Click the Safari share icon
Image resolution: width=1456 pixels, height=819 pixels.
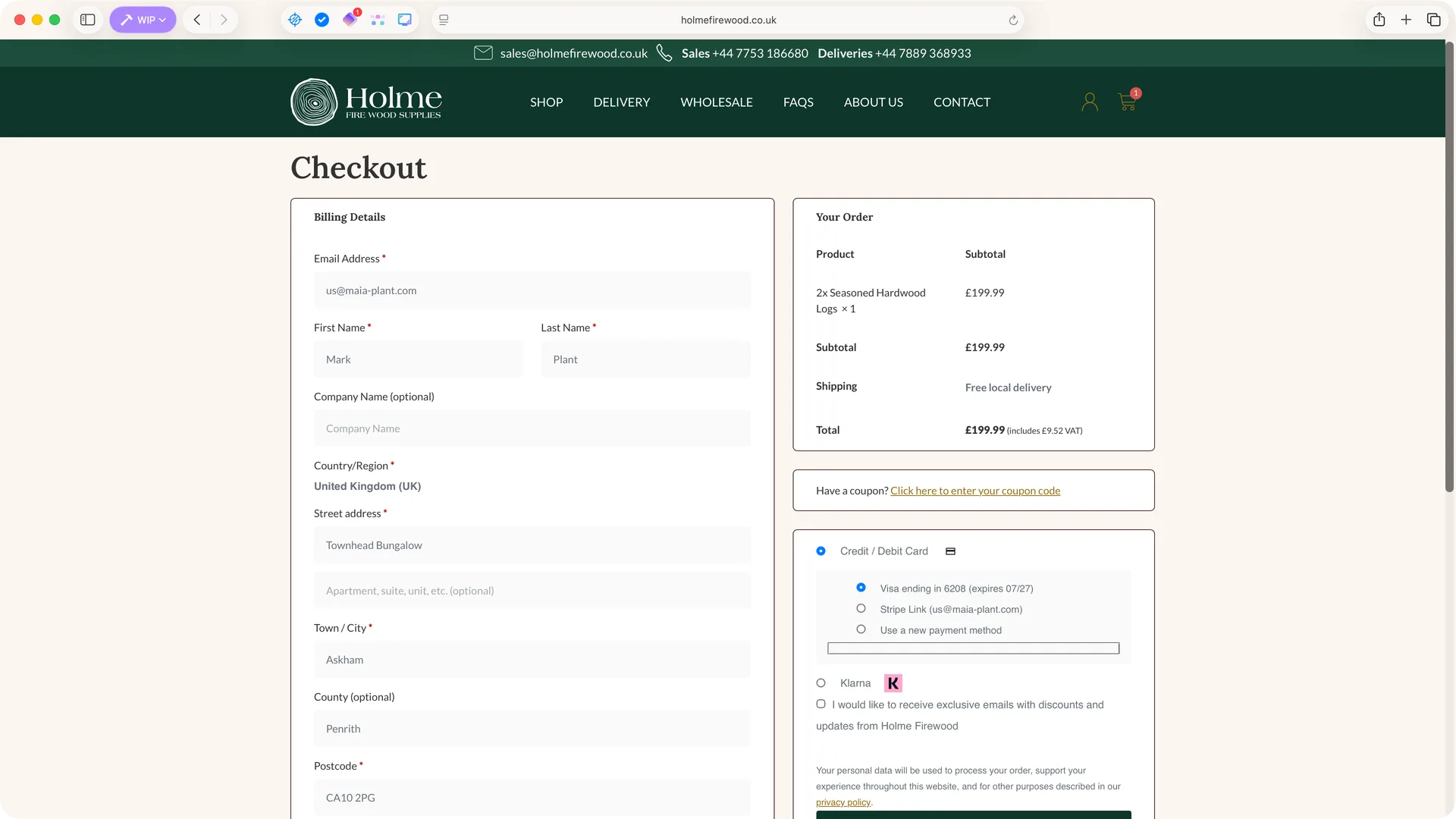click(x=1379, y=20)
